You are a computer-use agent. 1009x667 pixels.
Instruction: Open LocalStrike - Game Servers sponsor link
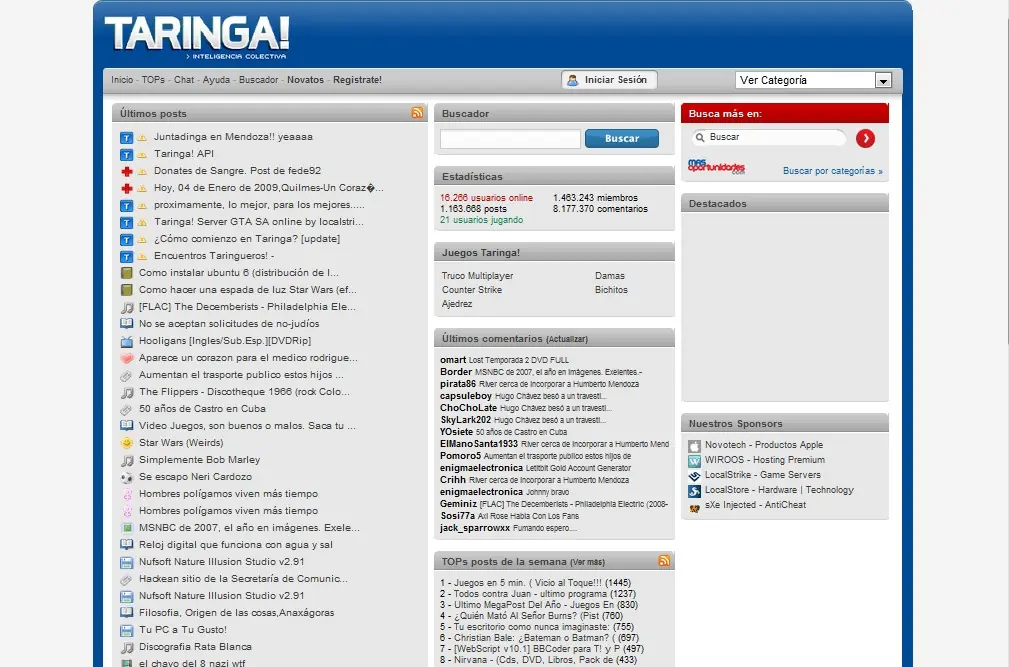point(763,475)
